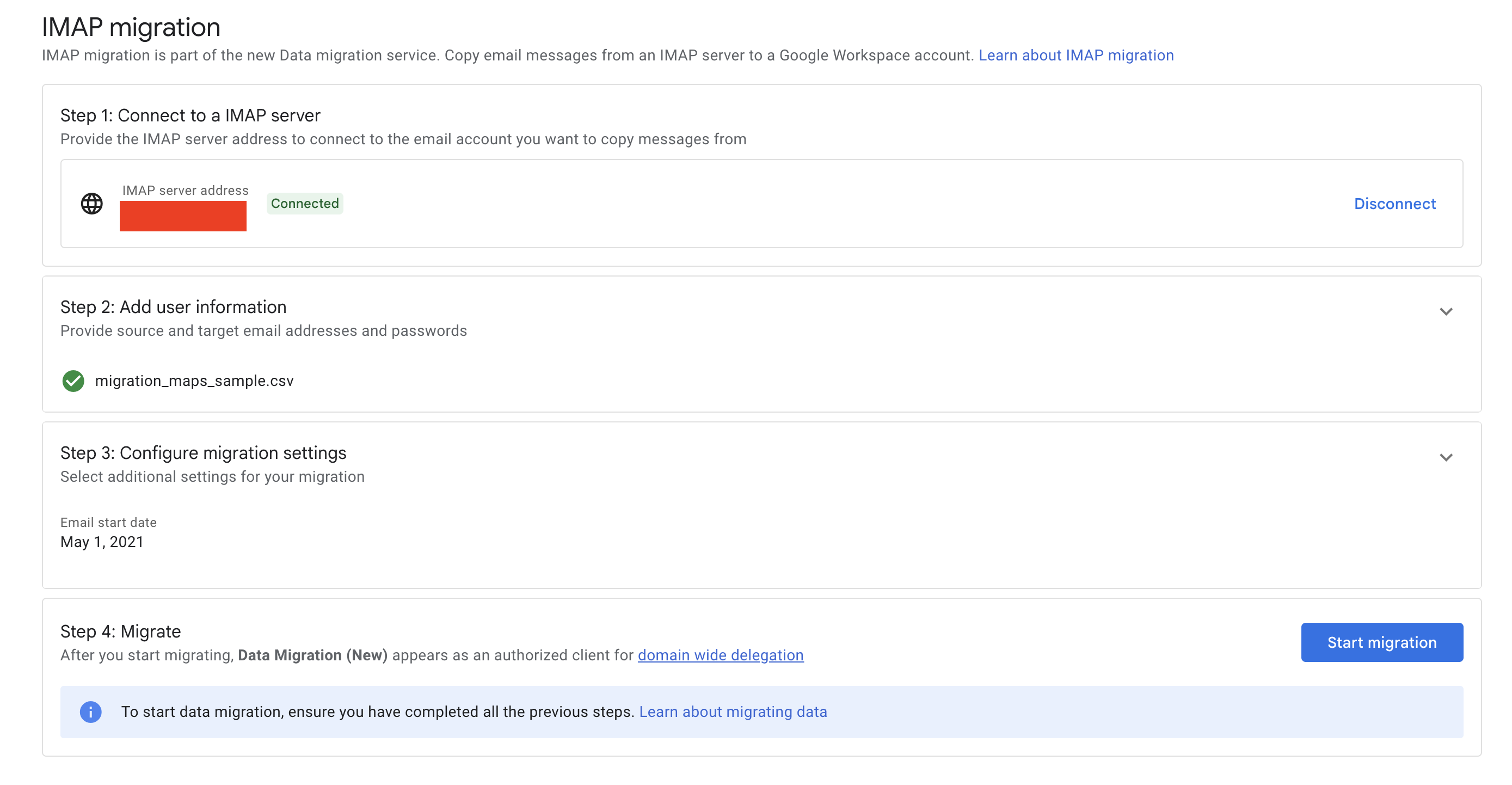Screen dimensions: 1512x785
Task: Follow Learn about migrating data link
Action: click(733, 712)
